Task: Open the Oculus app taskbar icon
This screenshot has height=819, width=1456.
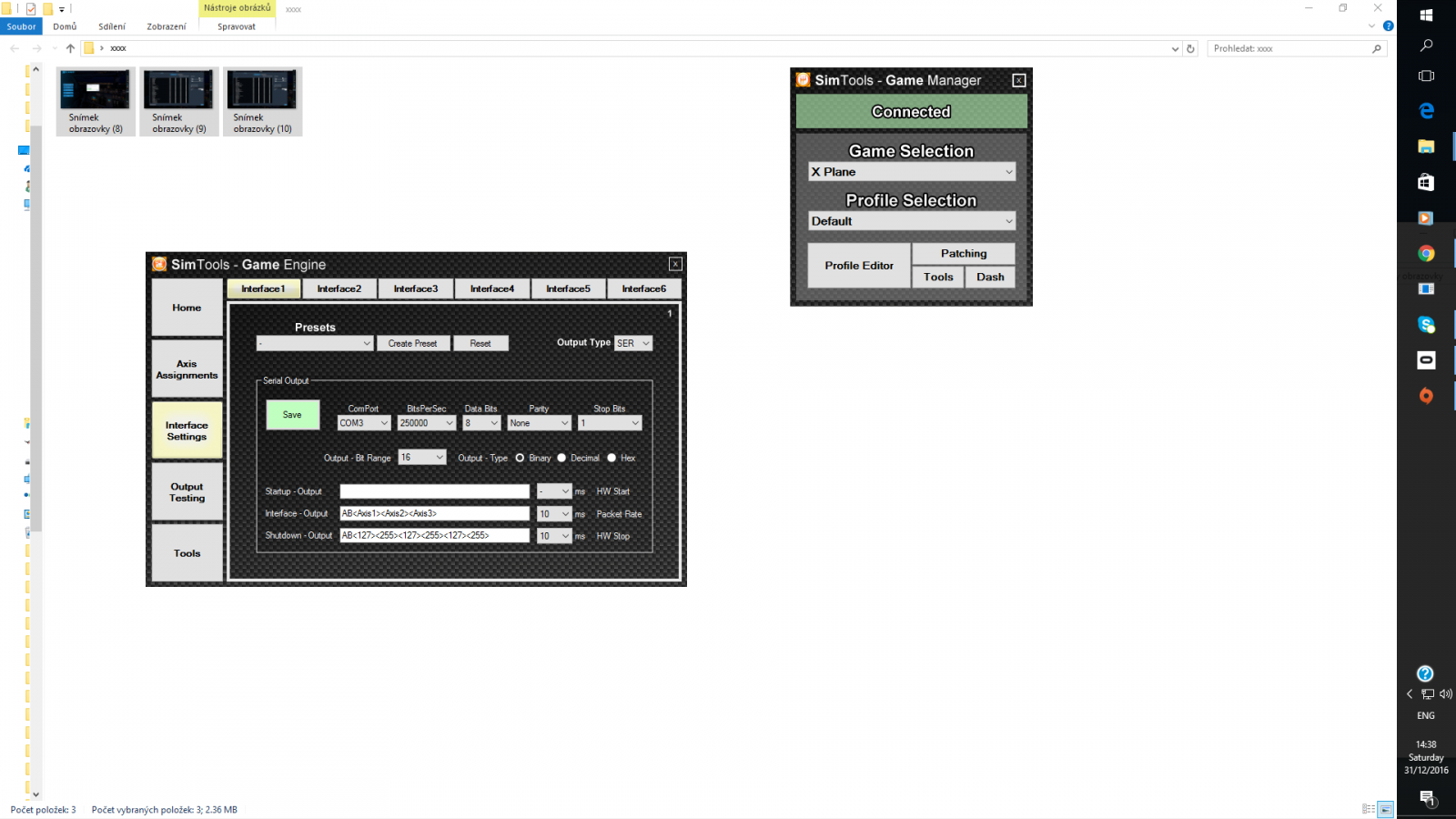Action: 1426,360
